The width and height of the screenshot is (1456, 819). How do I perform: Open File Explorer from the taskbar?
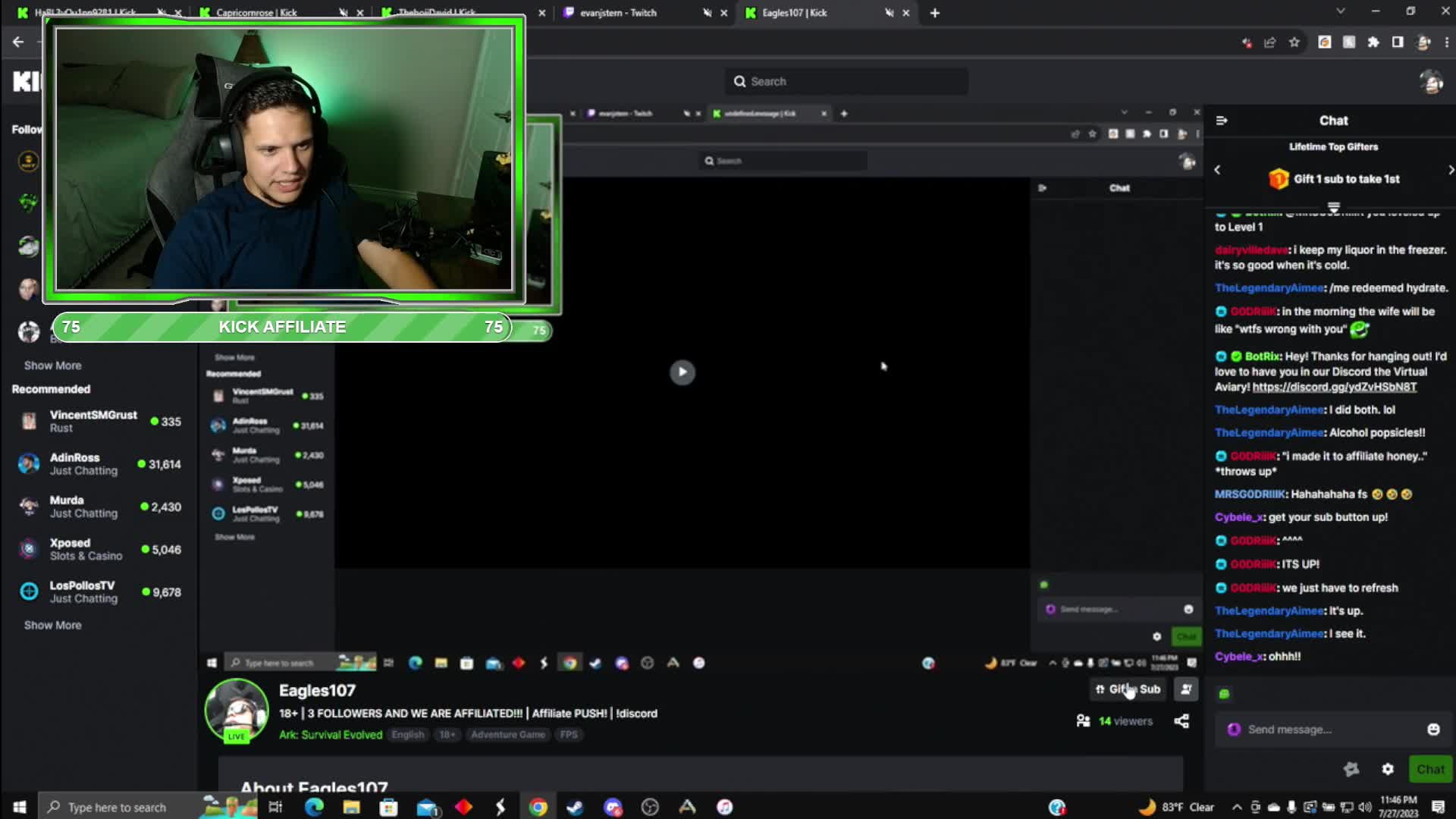point(351,807)
